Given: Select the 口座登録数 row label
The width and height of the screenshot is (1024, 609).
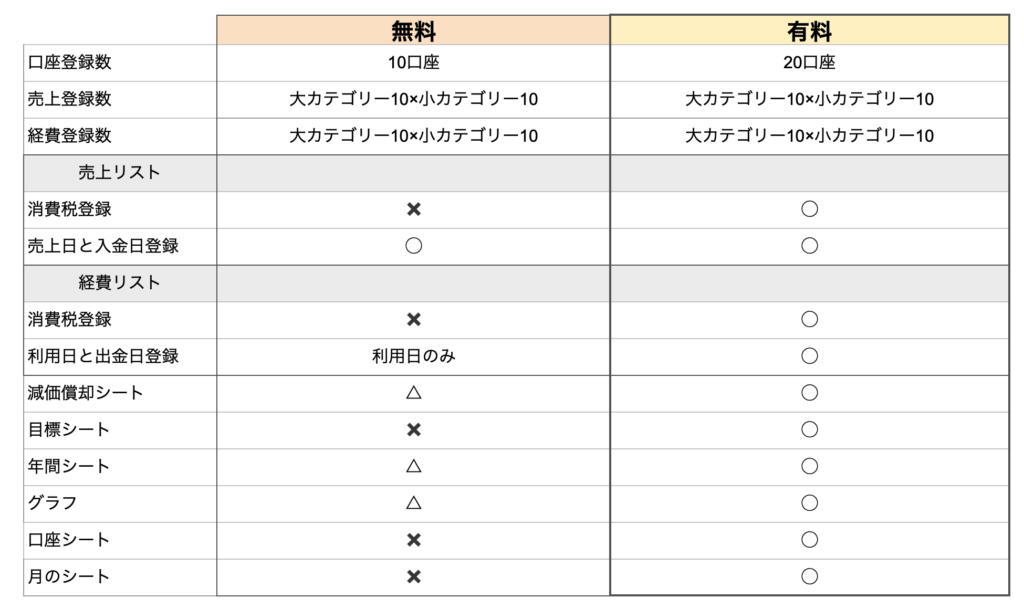Looking at the screenshot, I should (x=70, y=63).
